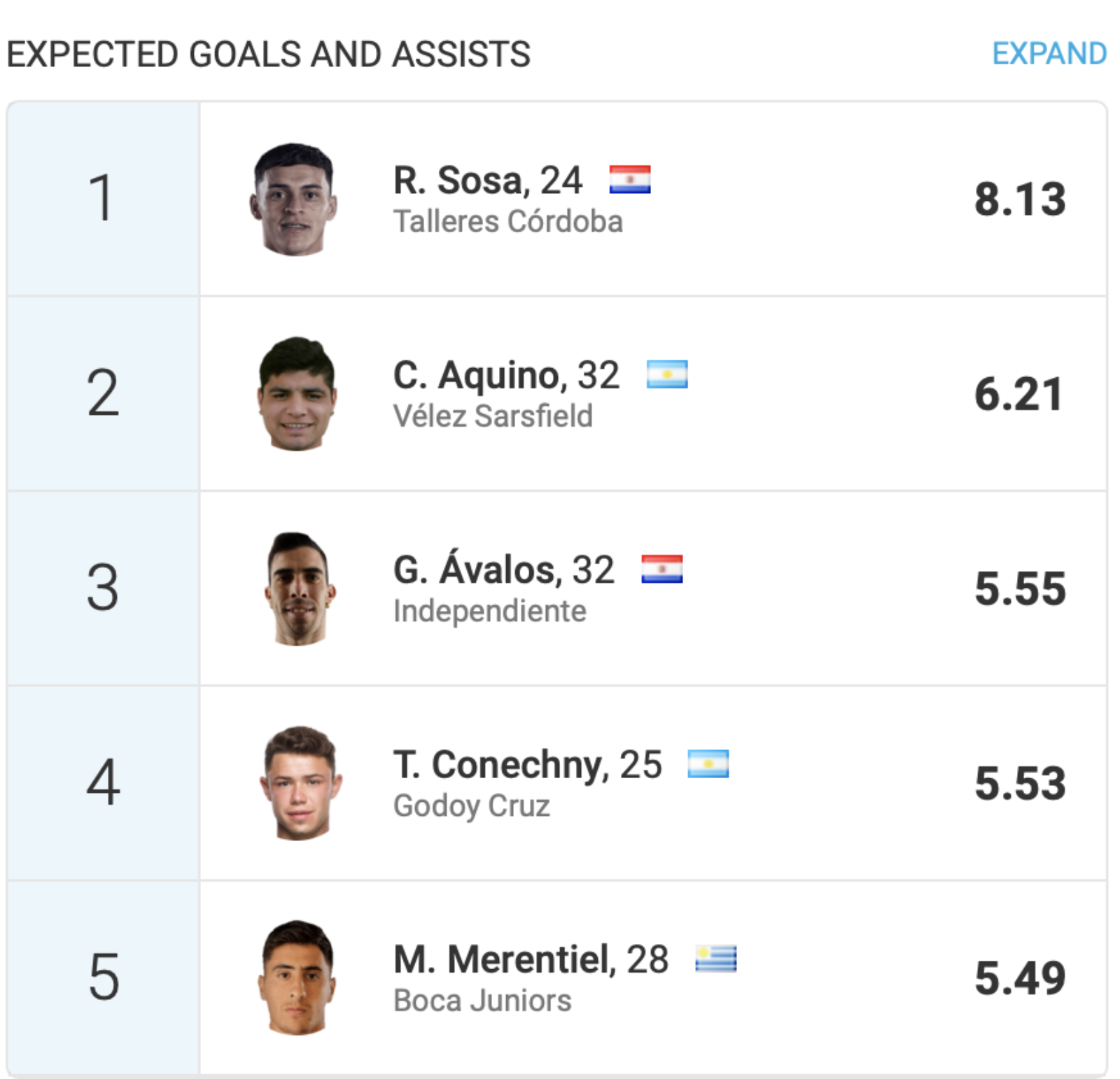This screenshot has height=1079, width=1120.
Task: Go to the Godoy Cruz team link
Action: (471, 805)
